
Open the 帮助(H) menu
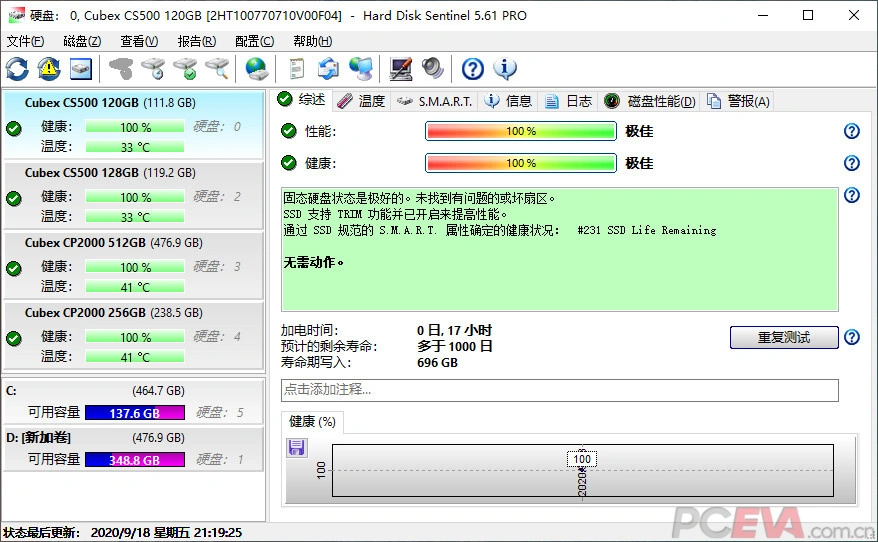(312, 41)
